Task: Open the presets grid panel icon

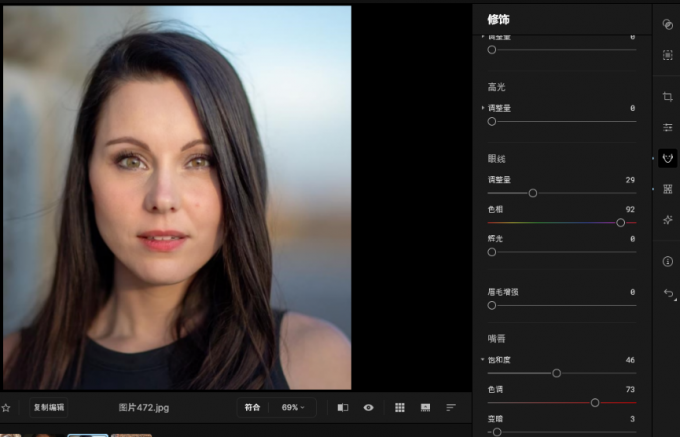Action: click(668, 189)
